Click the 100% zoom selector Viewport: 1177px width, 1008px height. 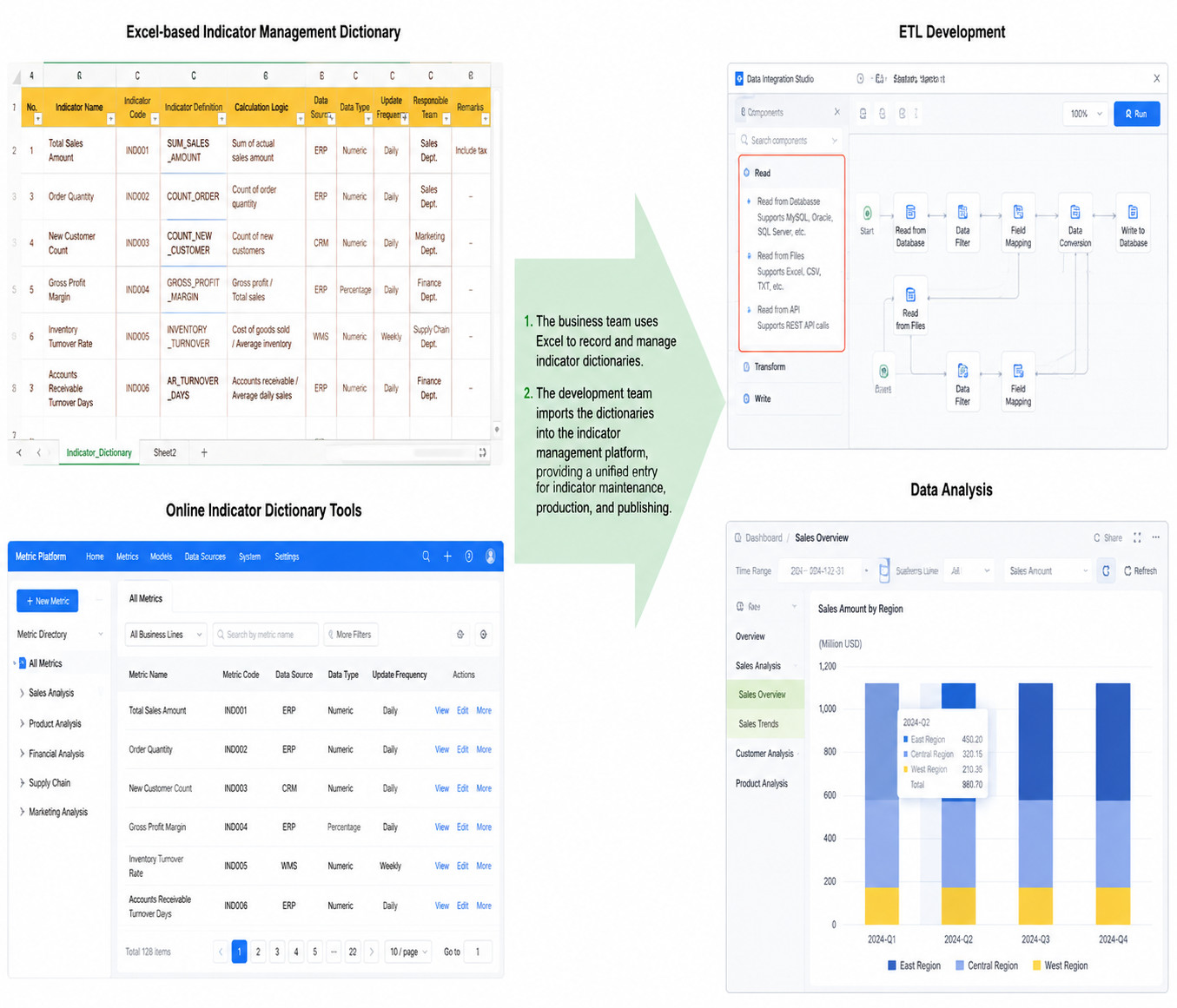pos(1086,114)
